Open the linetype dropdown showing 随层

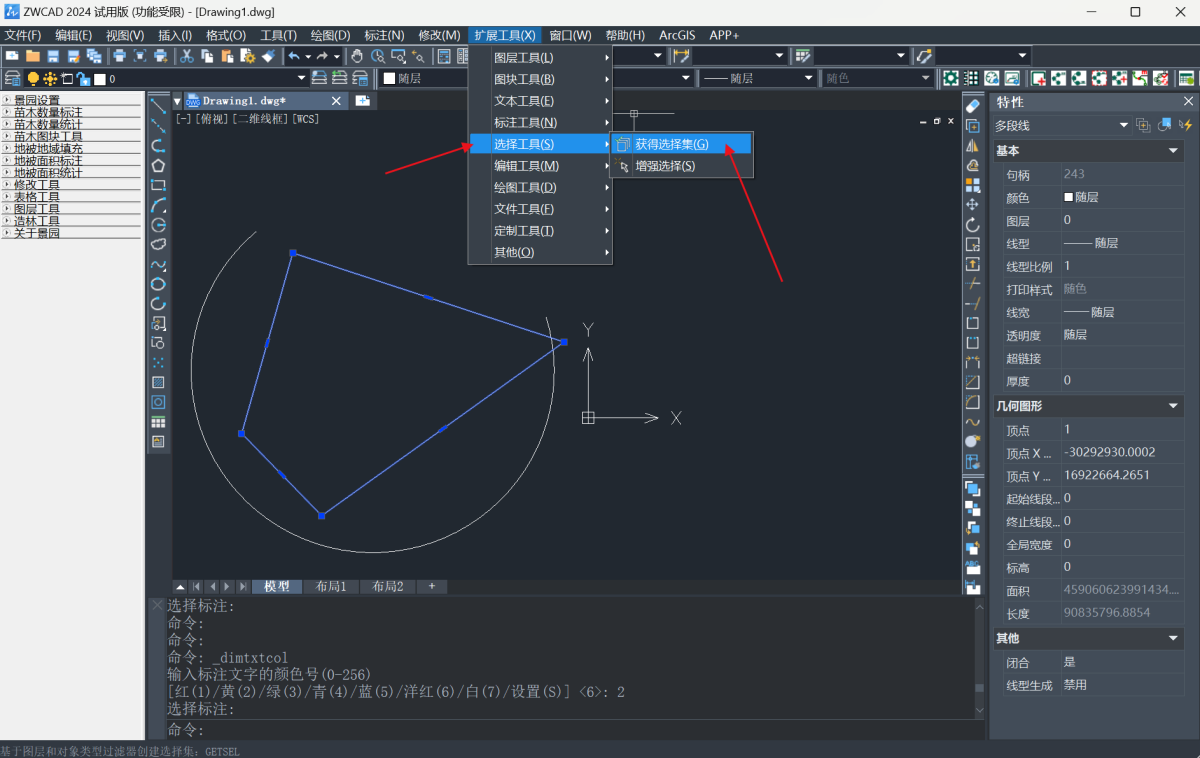[757, 78]
